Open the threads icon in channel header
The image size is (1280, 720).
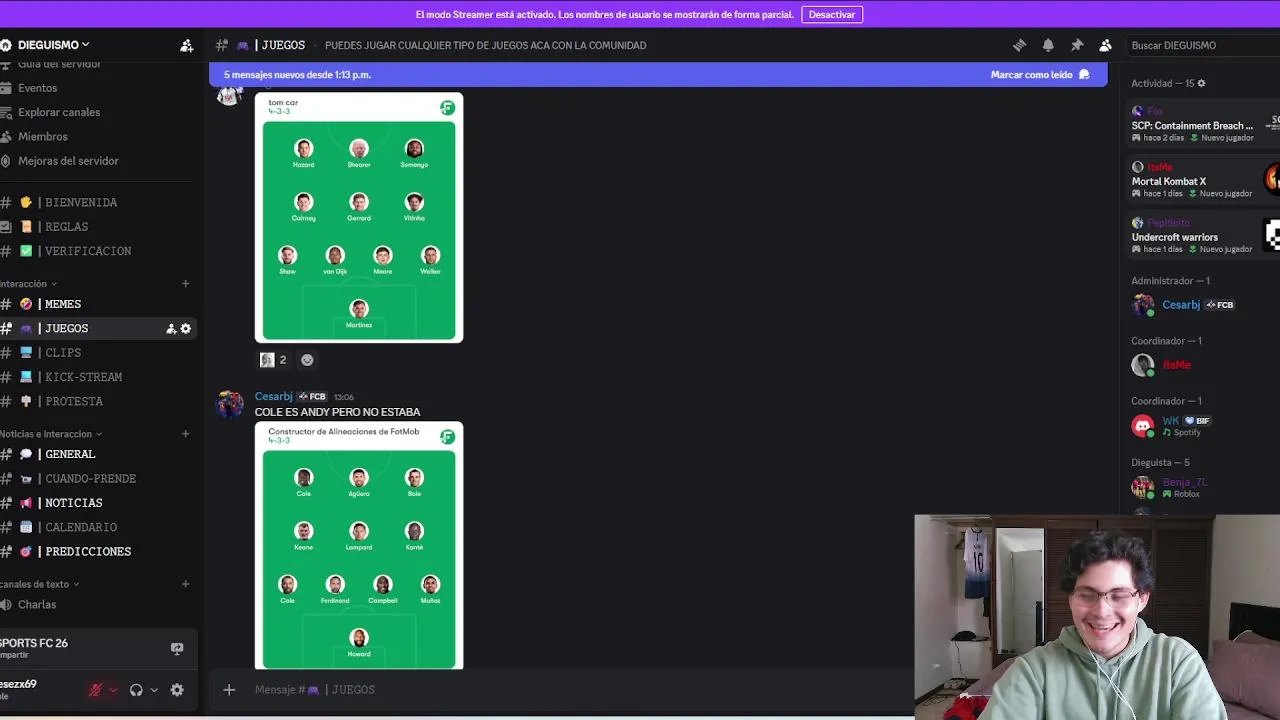(x=1019, y=45)
